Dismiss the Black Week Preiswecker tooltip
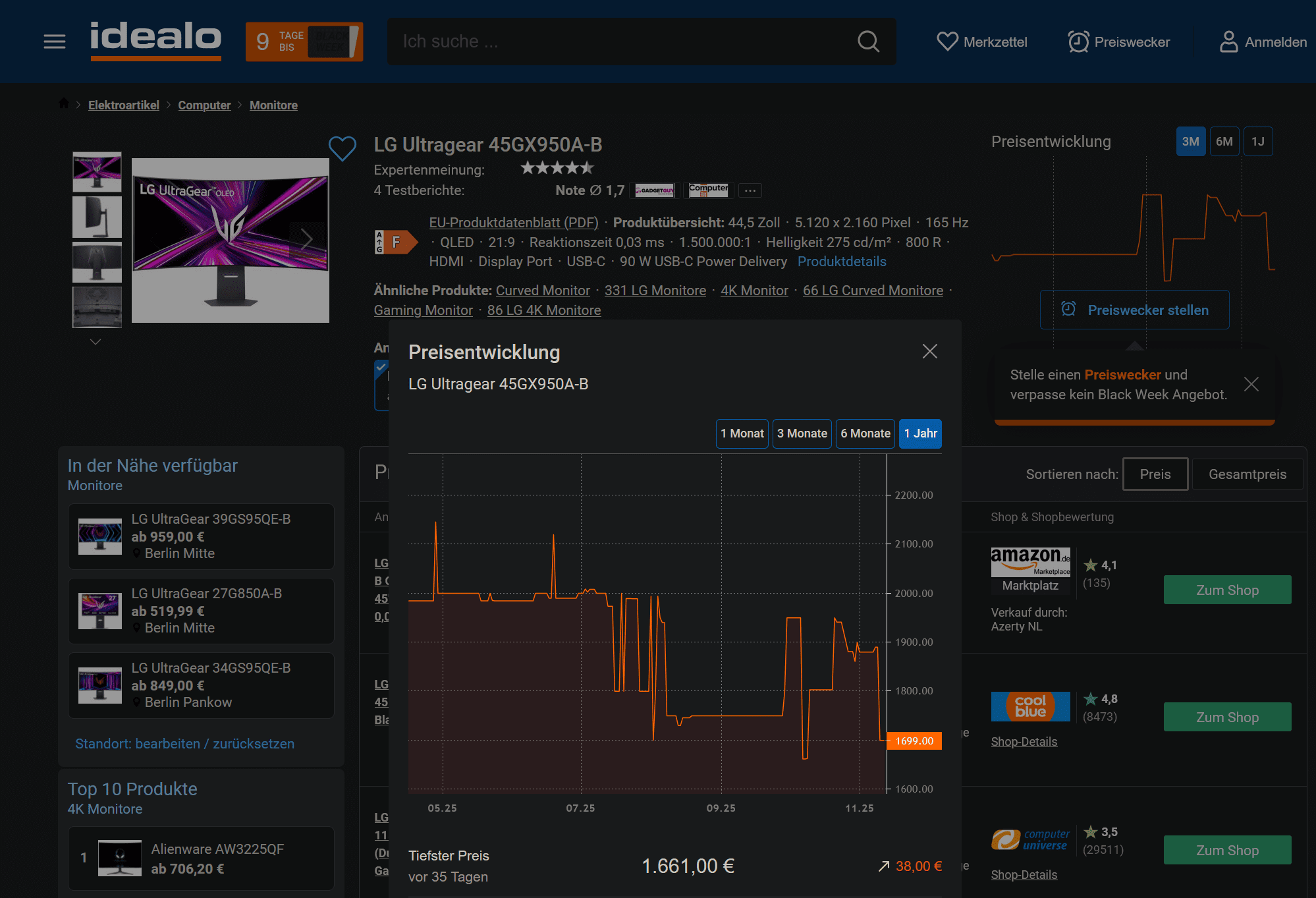The width and height of the screenshot is (1316, 898). pos(1251,384)
